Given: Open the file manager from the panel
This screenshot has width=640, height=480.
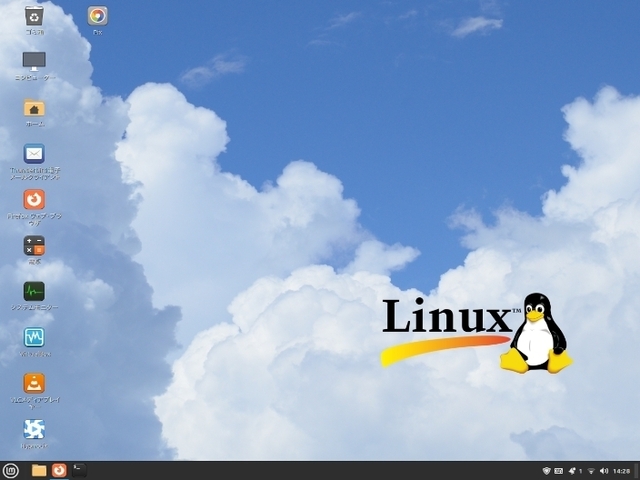Looking at the screenshot, I should click(39, 471).
